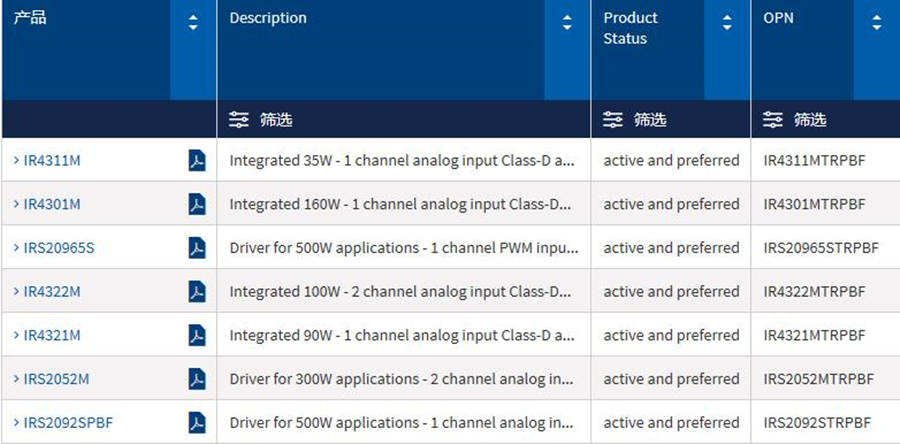Viewport: 900px width, 444px height.
Task: Sort the table by the Product Status column
Action: point(727,23)
